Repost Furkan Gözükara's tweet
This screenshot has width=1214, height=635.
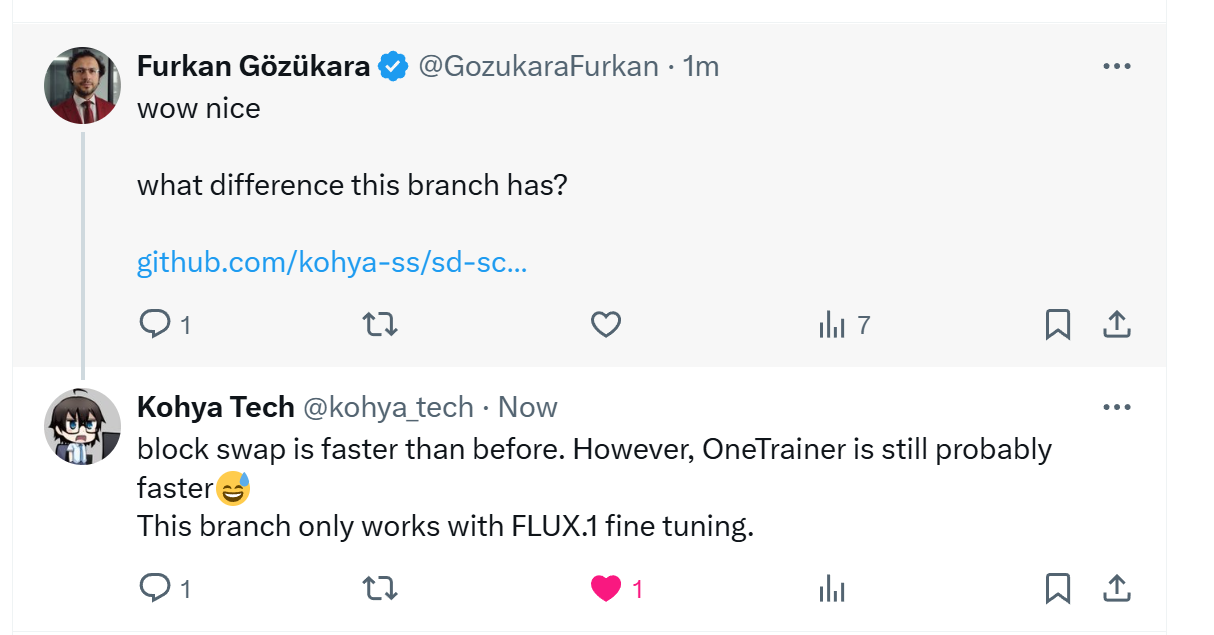[379, 324]
